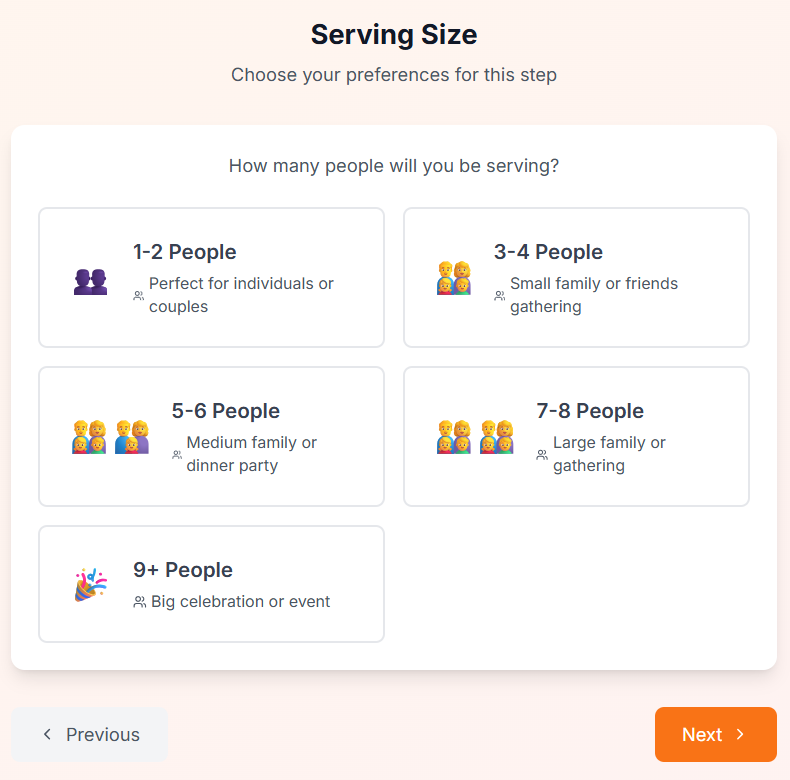Screen dimensions: 790x780
Task: Click the family emoji on 3-4 People
Action: (x=454, y=278)
